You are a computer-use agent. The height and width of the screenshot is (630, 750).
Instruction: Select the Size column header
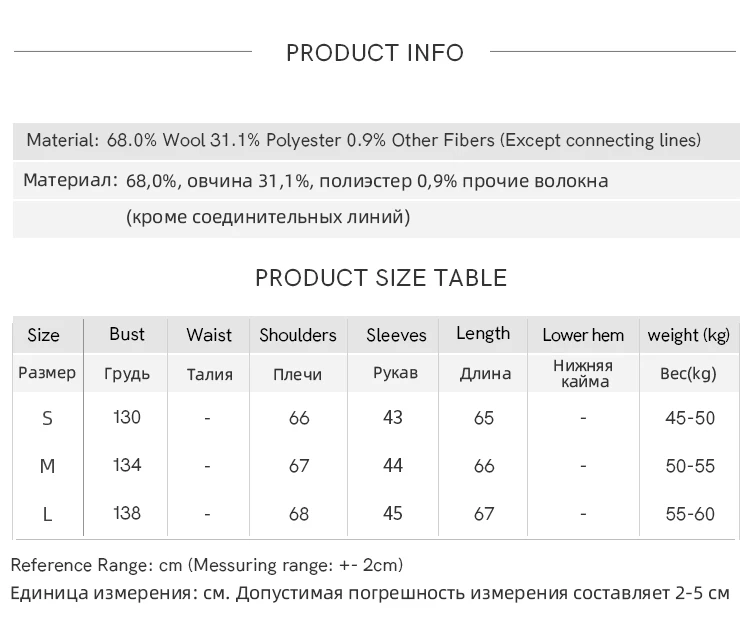(43, 335)
